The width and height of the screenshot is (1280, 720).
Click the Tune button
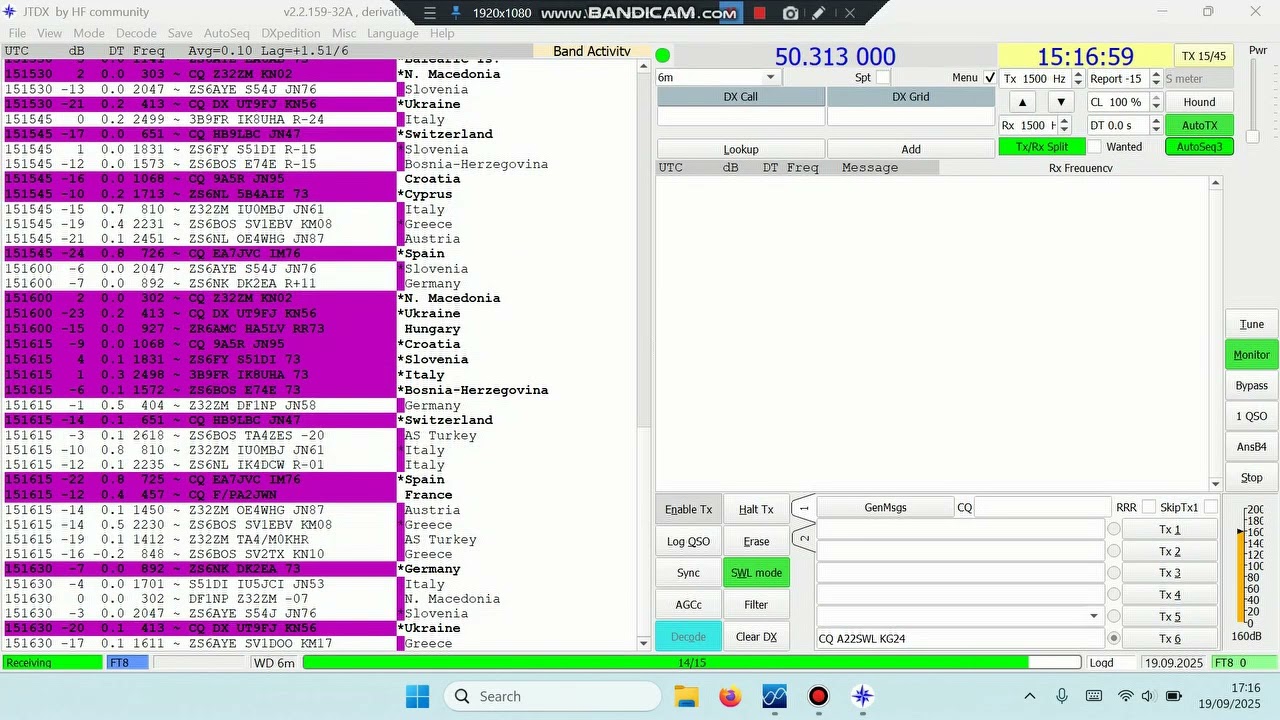pos(1251,324)
